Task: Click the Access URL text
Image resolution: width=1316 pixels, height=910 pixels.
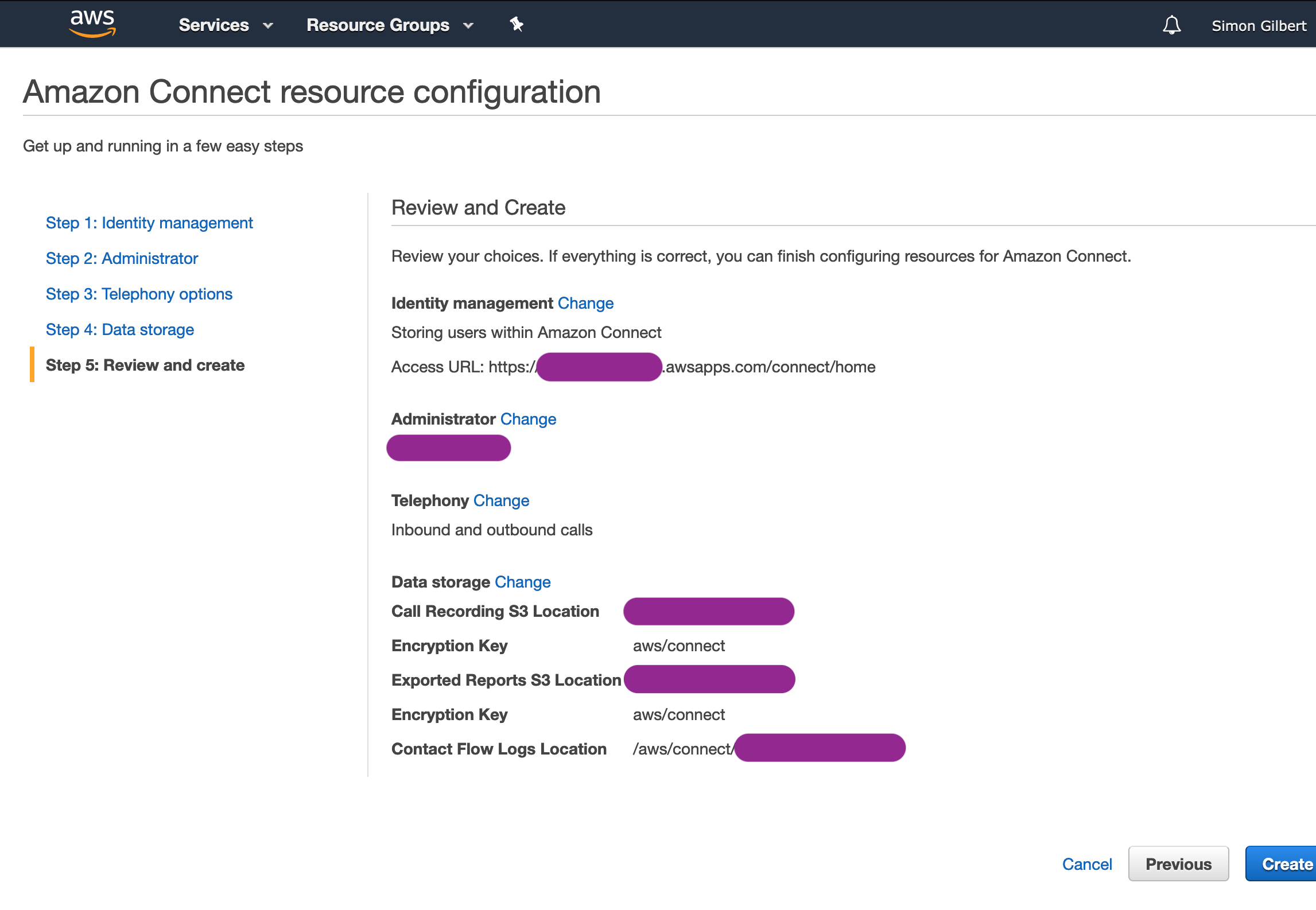Action: (x=633, y=367)
